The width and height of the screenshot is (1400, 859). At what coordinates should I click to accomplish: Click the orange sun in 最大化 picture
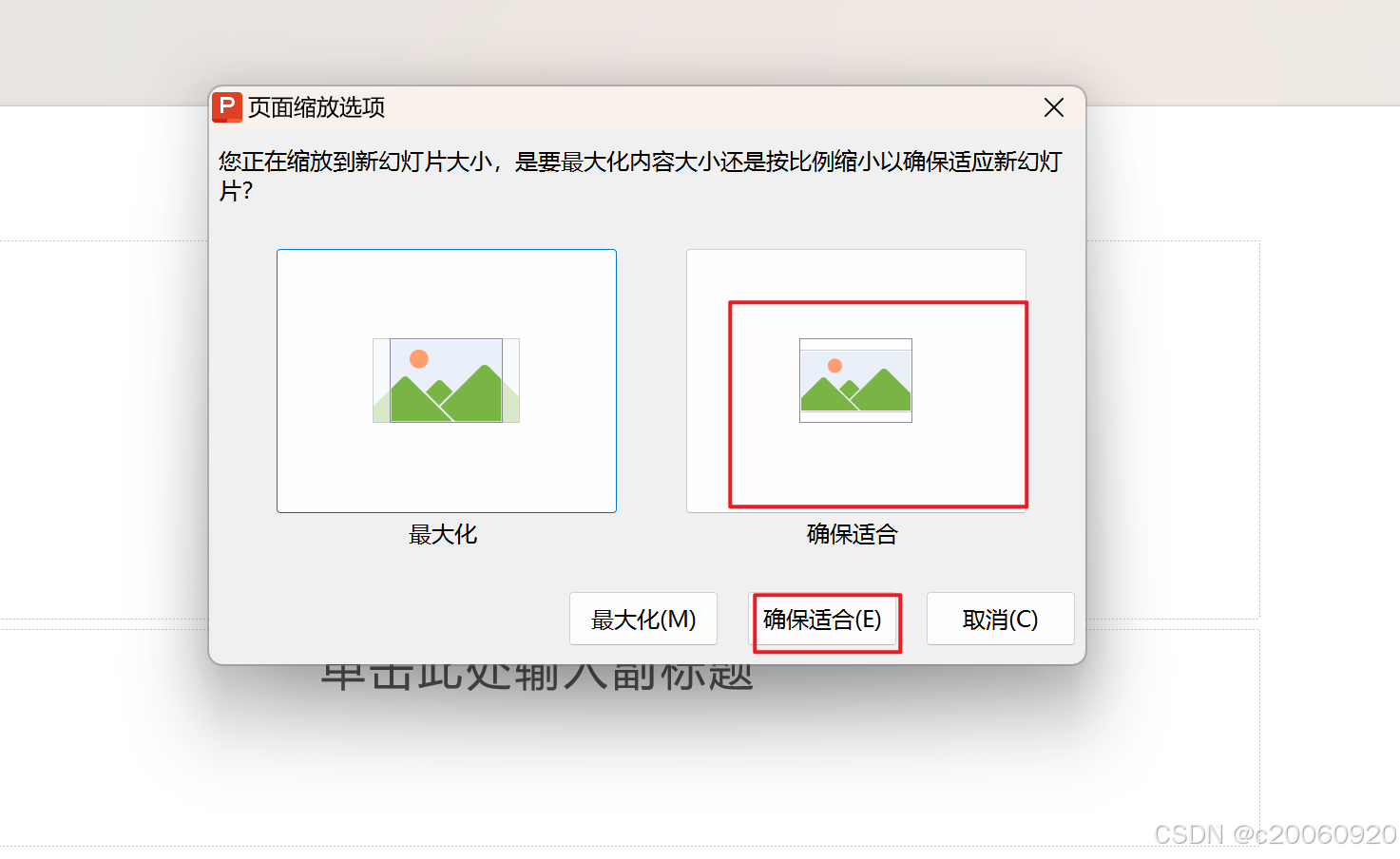[419, 358]
